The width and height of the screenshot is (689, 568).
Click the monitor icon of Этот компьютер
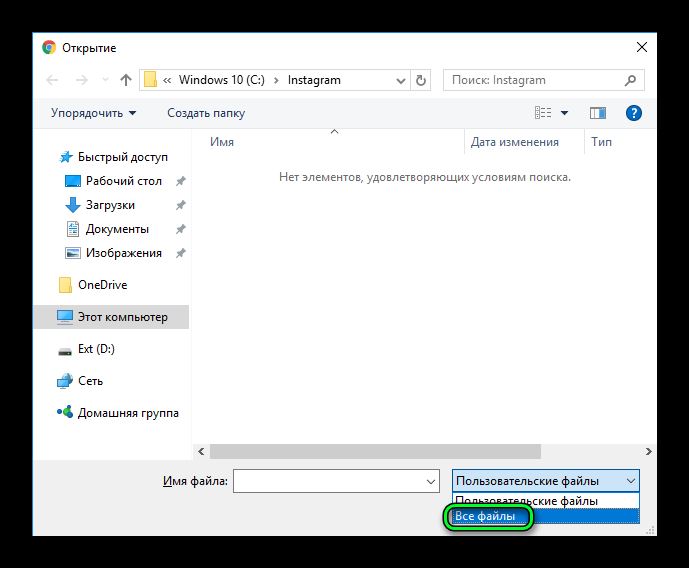[x=65, y=317]
